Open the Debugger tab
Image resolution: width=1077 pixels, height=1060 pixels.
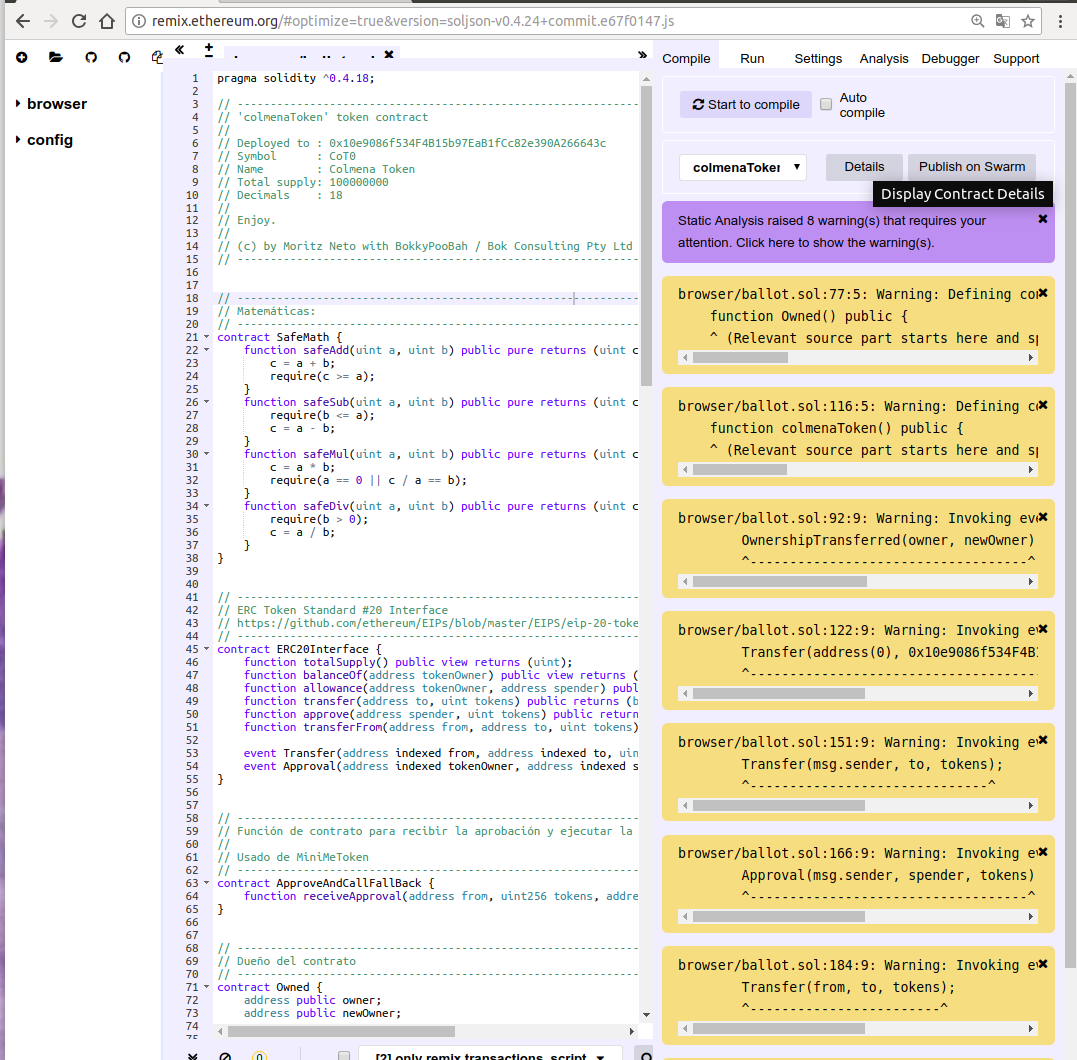(x=950, y=58)
